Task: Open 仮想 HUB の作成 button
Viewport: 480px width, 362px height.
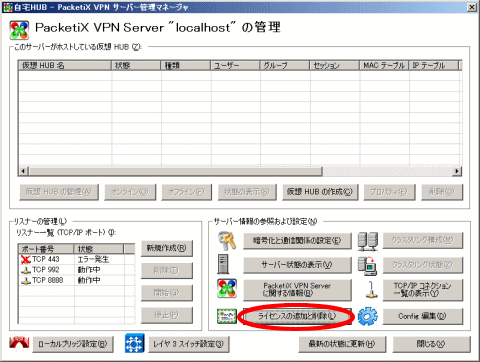Action: tap(320, 192)
